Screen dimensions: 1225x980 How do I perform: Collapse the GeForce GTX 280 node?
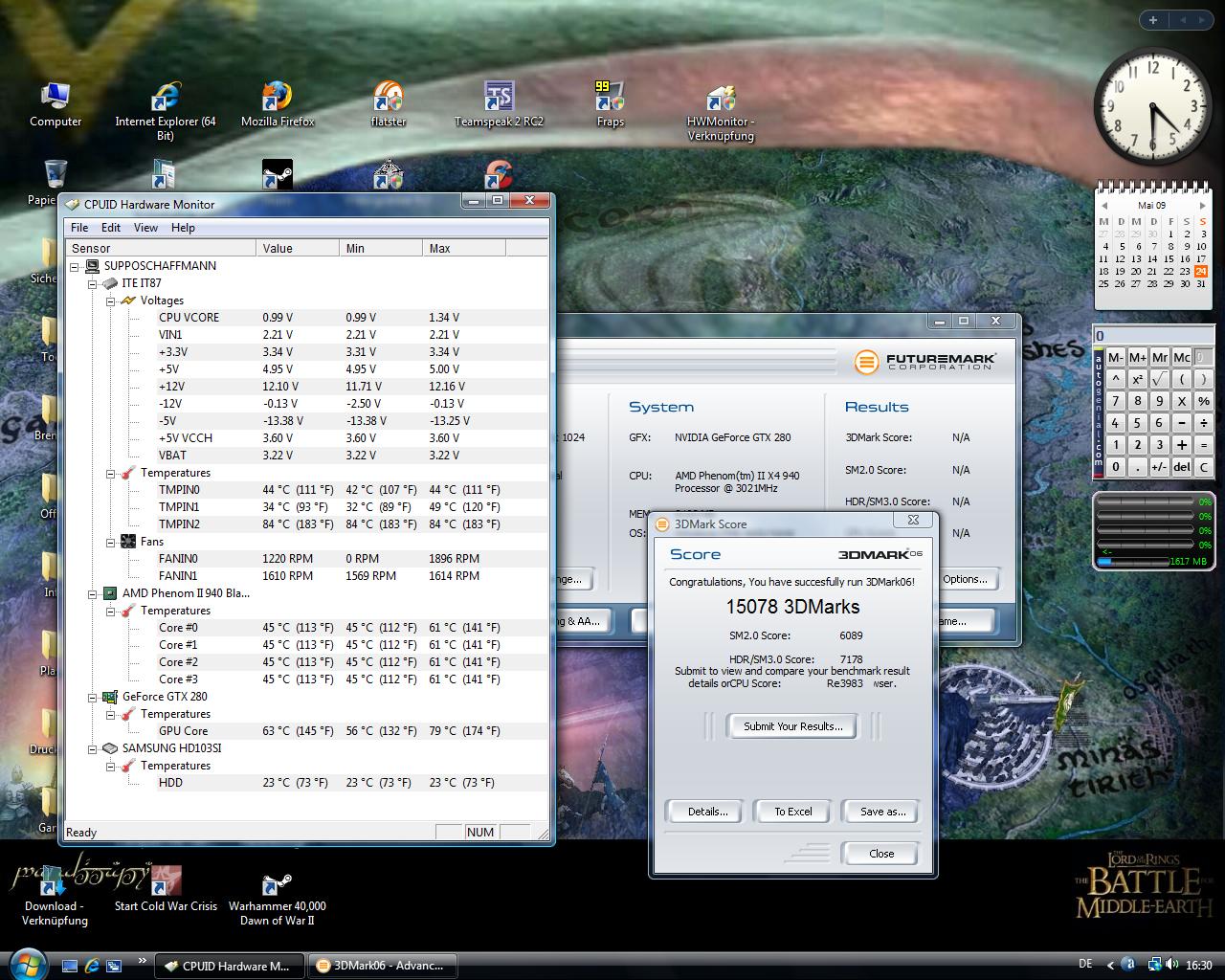pos(93,697)
